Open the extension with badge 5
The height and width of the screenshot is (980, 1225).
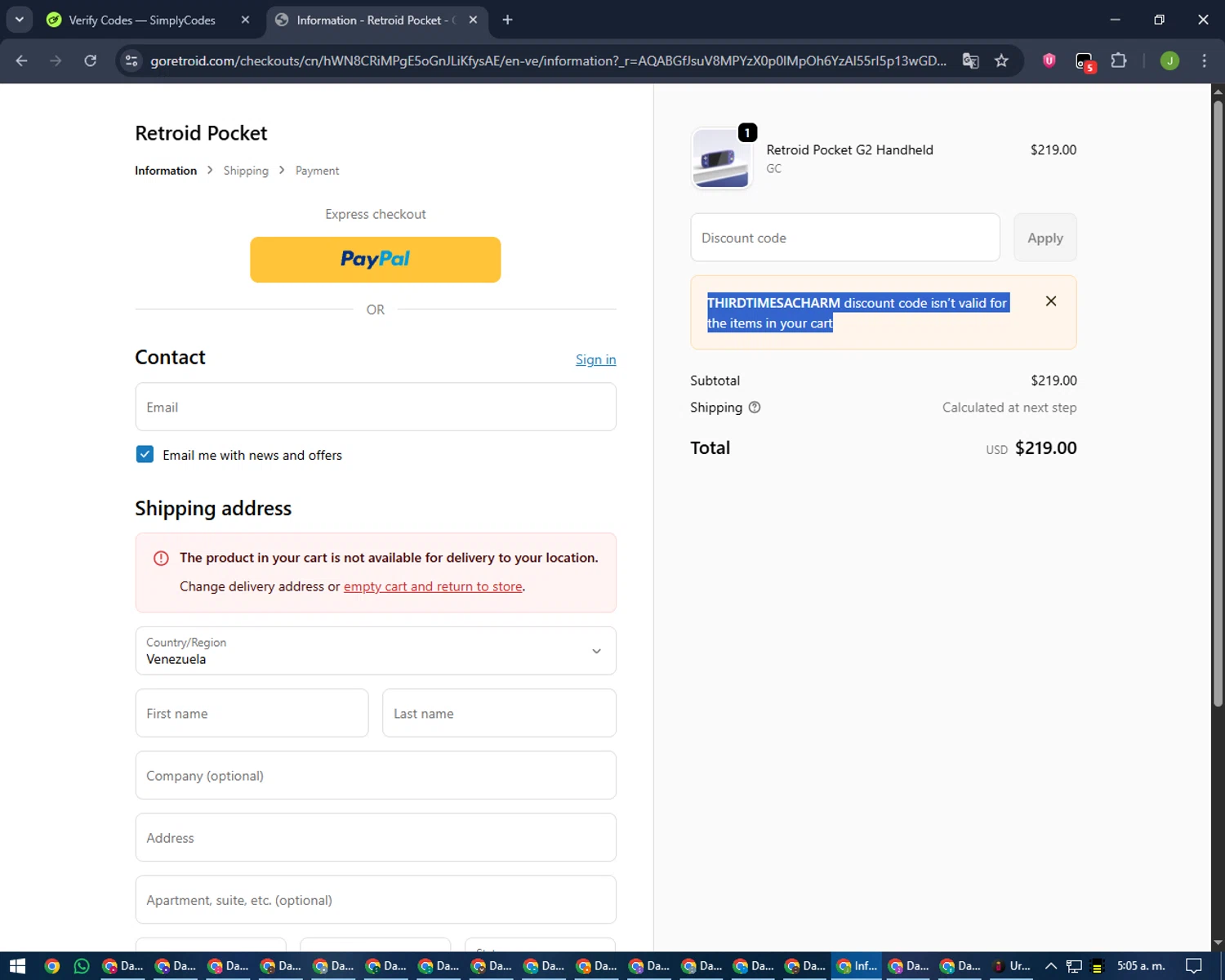point(1085,61)
